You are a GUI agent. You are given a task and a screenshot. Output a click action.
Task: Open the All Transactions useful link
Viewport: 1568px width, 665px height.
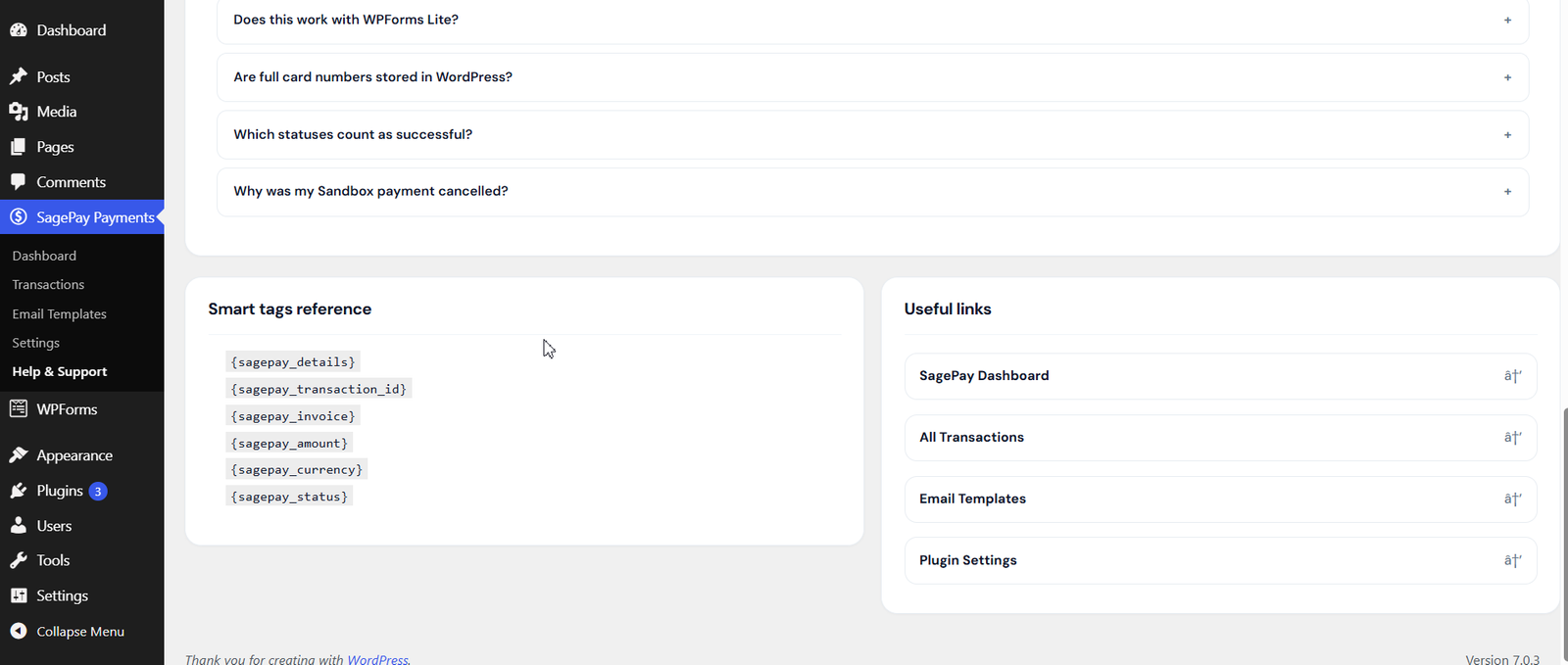[x=1220, y=438]
